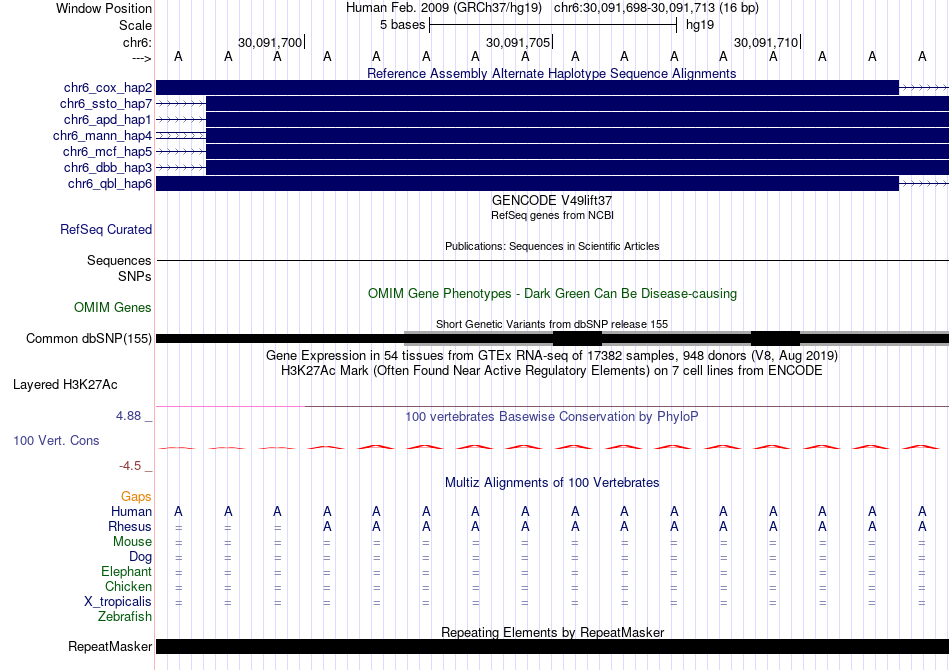Click the chr6_mcf_hap5 dark blue alignment bar
Screen dimensions: 950x670
pos(577,151)
